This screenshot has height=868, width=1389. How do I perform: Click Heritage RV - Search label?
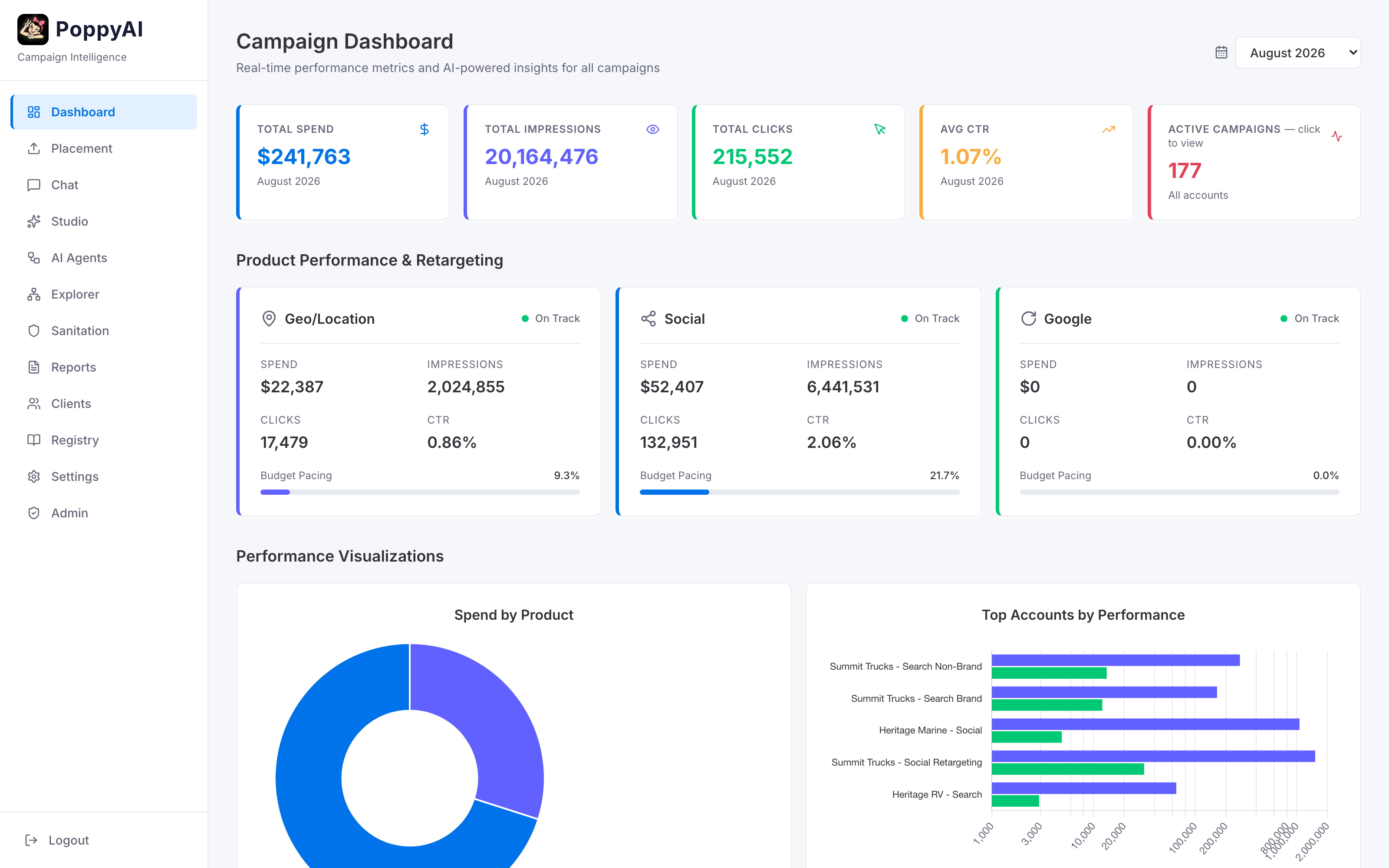tap(937, 794)
